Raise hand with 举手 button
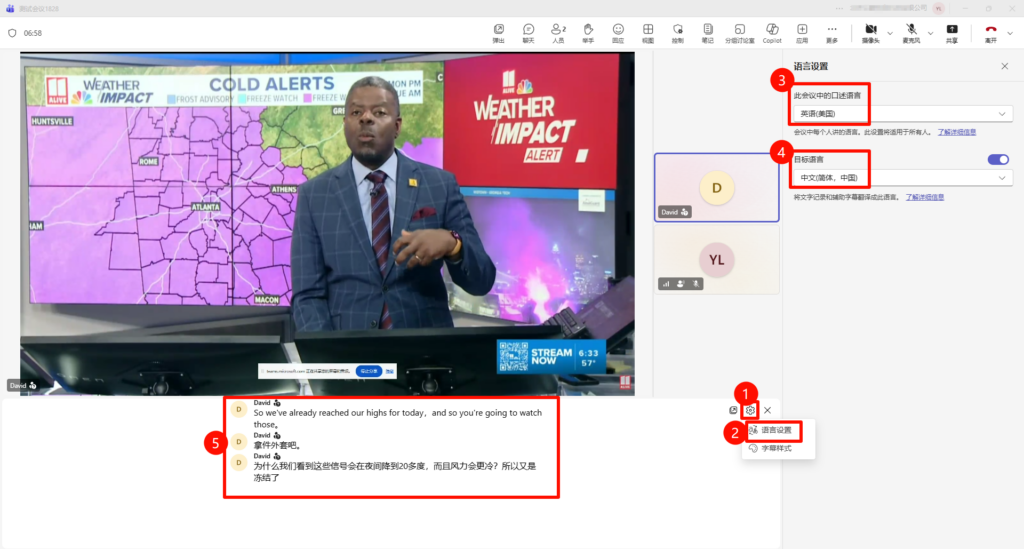 pos(588,32)
